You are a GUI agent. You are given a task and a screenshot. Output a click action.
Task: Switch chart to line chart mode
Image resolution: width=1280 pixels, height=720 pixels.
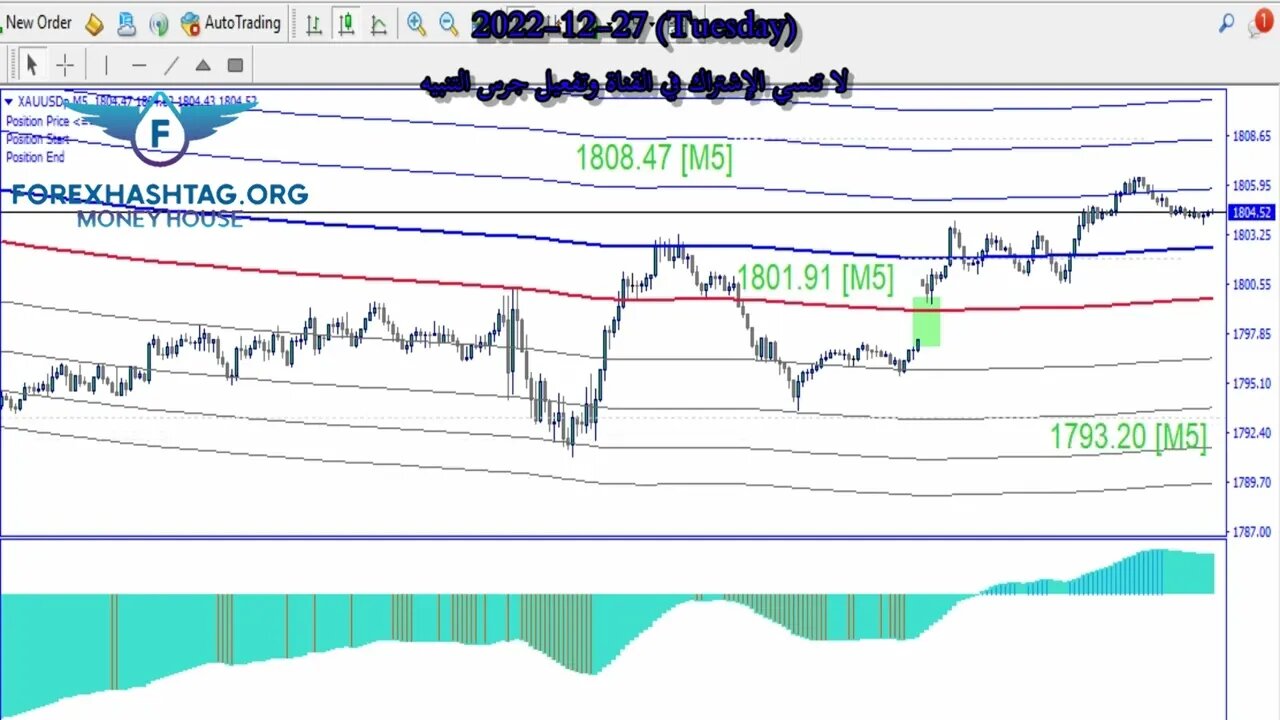(x=377, y=23)
